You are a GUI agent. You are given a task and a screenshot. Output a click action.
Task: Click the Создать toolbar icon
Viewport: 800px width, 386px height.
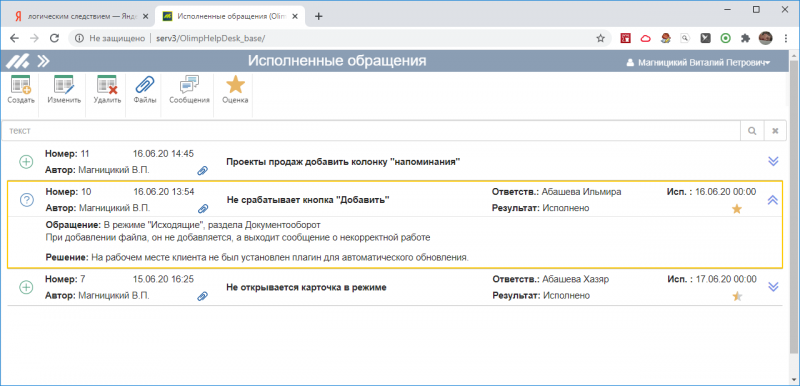[21, 85]
